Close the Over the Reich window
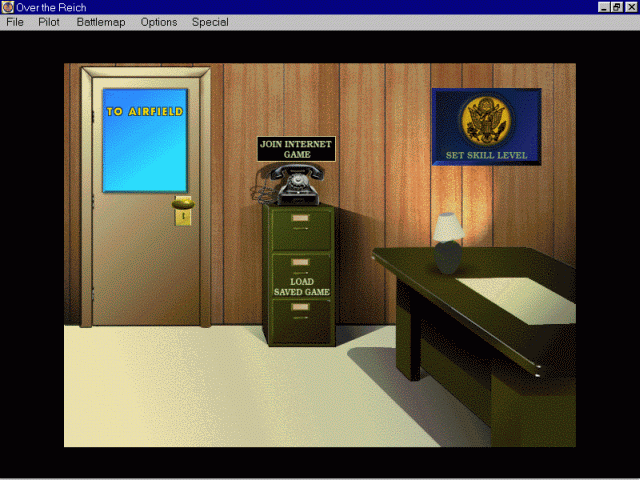The image size is (640, 480). pos(631,7)
